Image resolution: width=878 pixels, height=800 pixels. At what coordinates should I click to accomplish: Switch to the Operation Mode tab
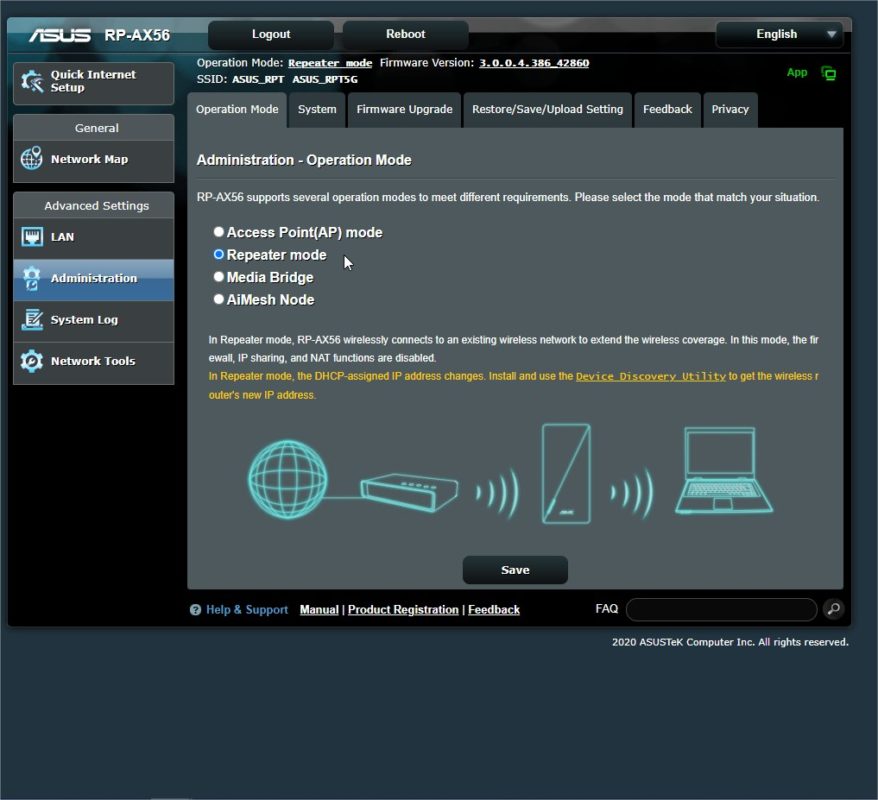coord(237,110)
